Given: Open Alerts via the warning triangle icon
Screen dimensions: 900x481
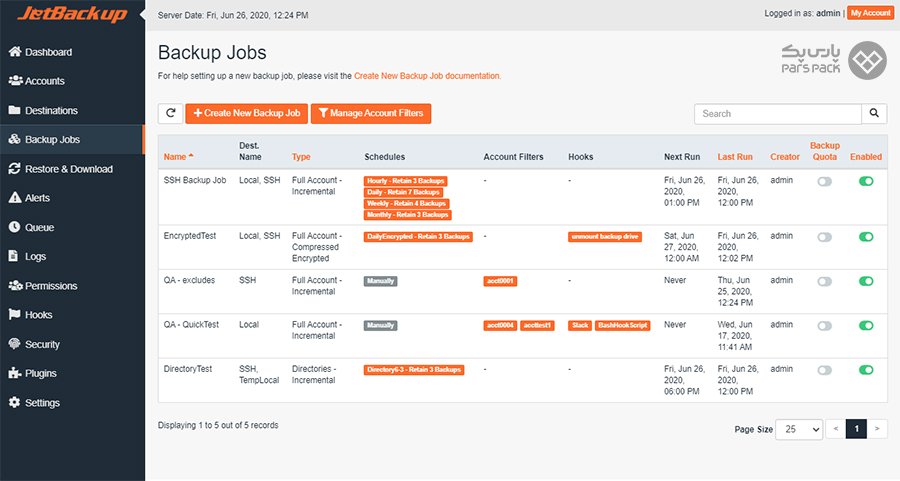Looking at the screenshot, I should [14, 198].
